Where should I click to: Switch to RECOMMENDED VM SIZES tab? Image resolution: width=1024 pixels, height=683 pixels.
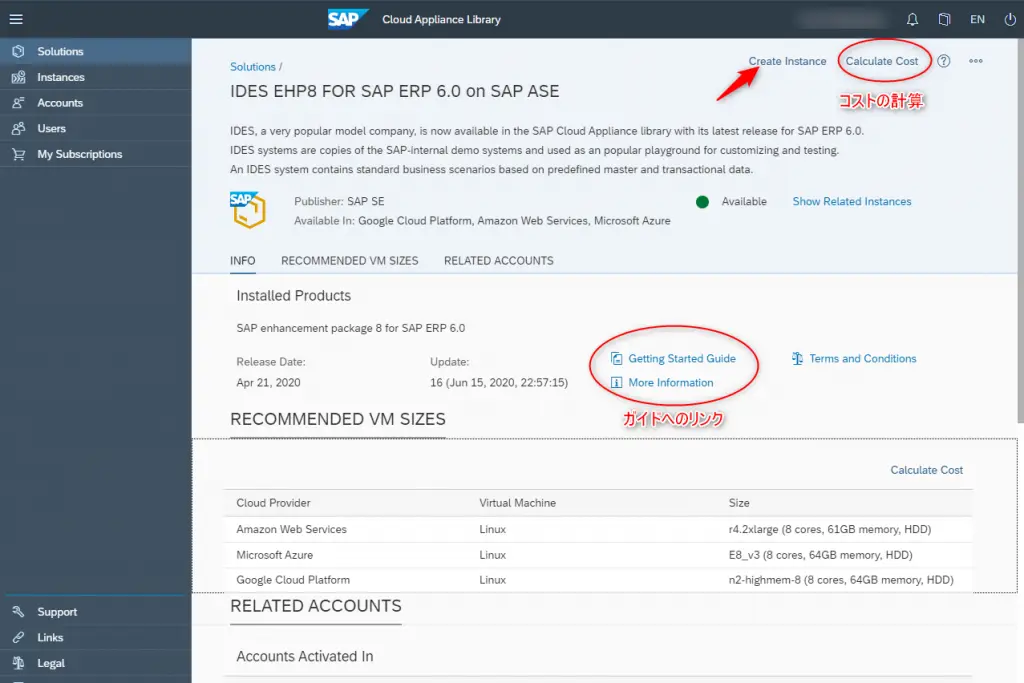[x=349, y=261]
